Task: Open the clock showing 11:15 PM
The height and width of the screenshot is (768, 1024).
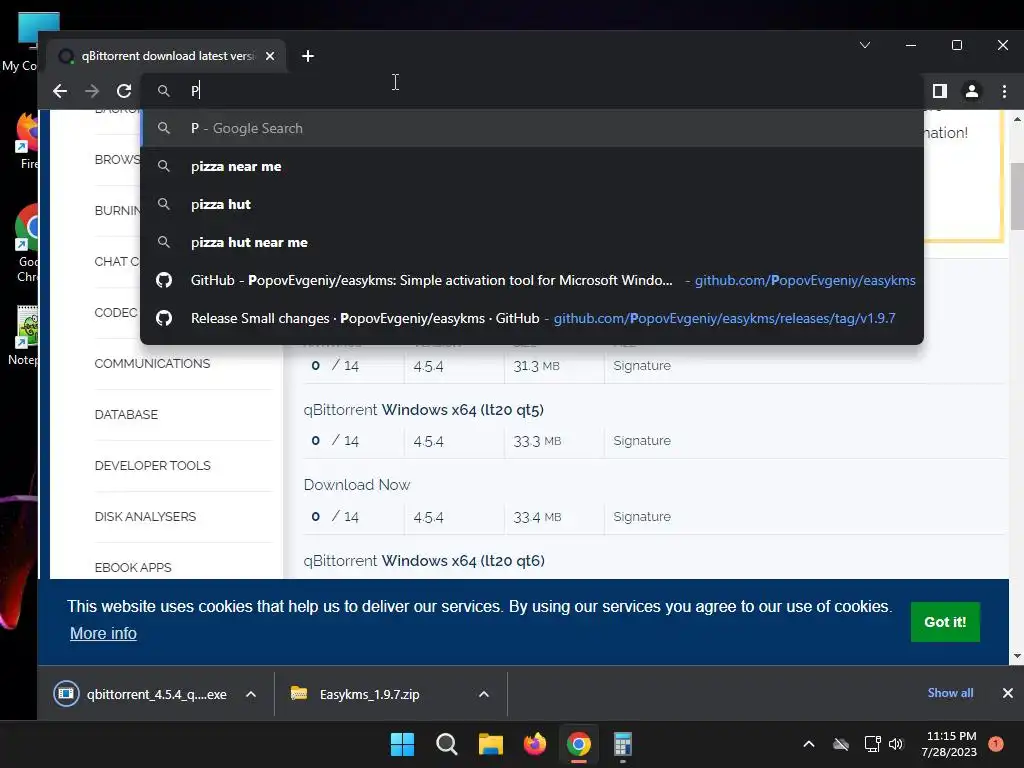Action: click(x=949, y=744)
